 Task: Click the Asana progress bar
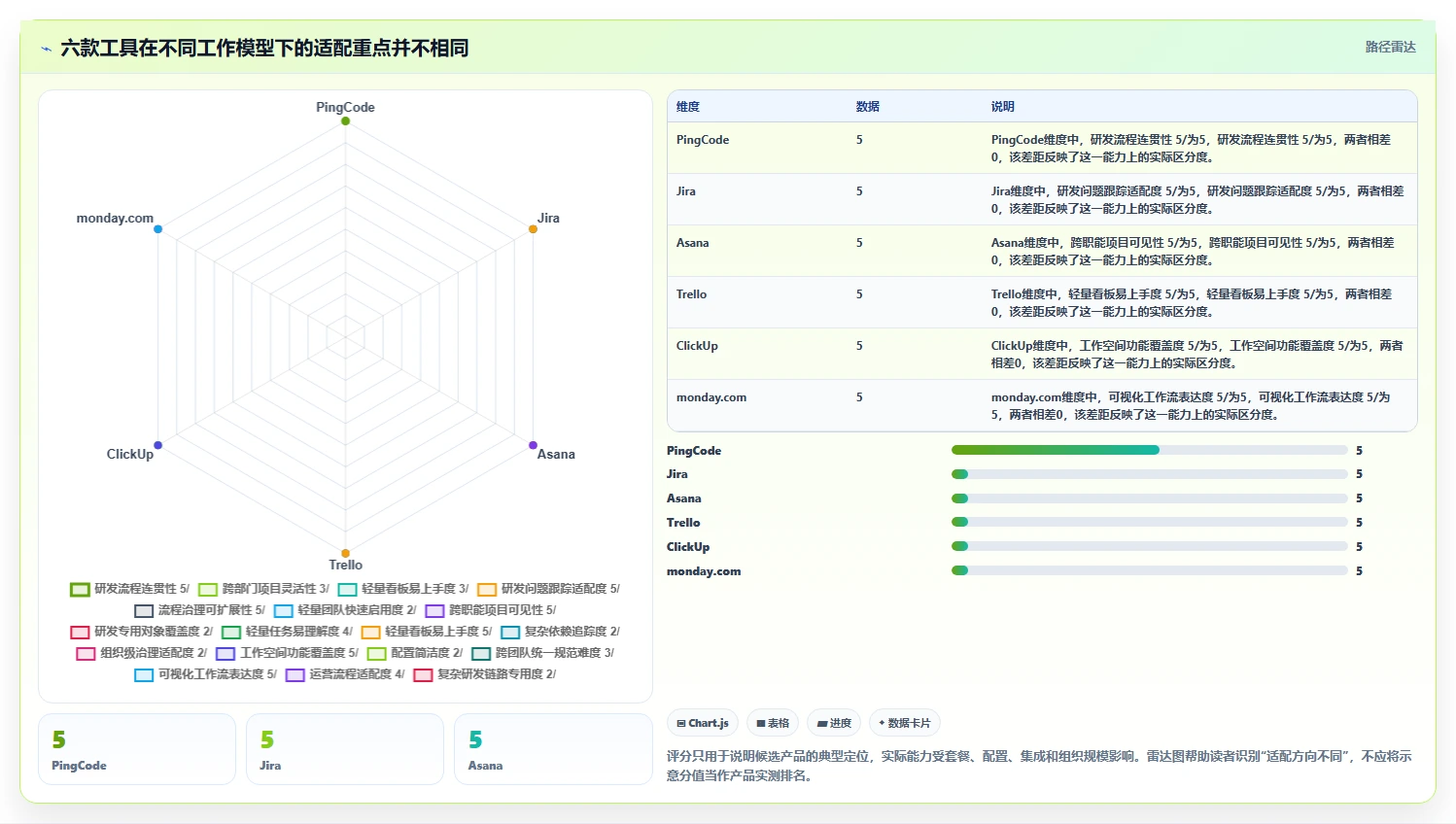point(1149,498)
